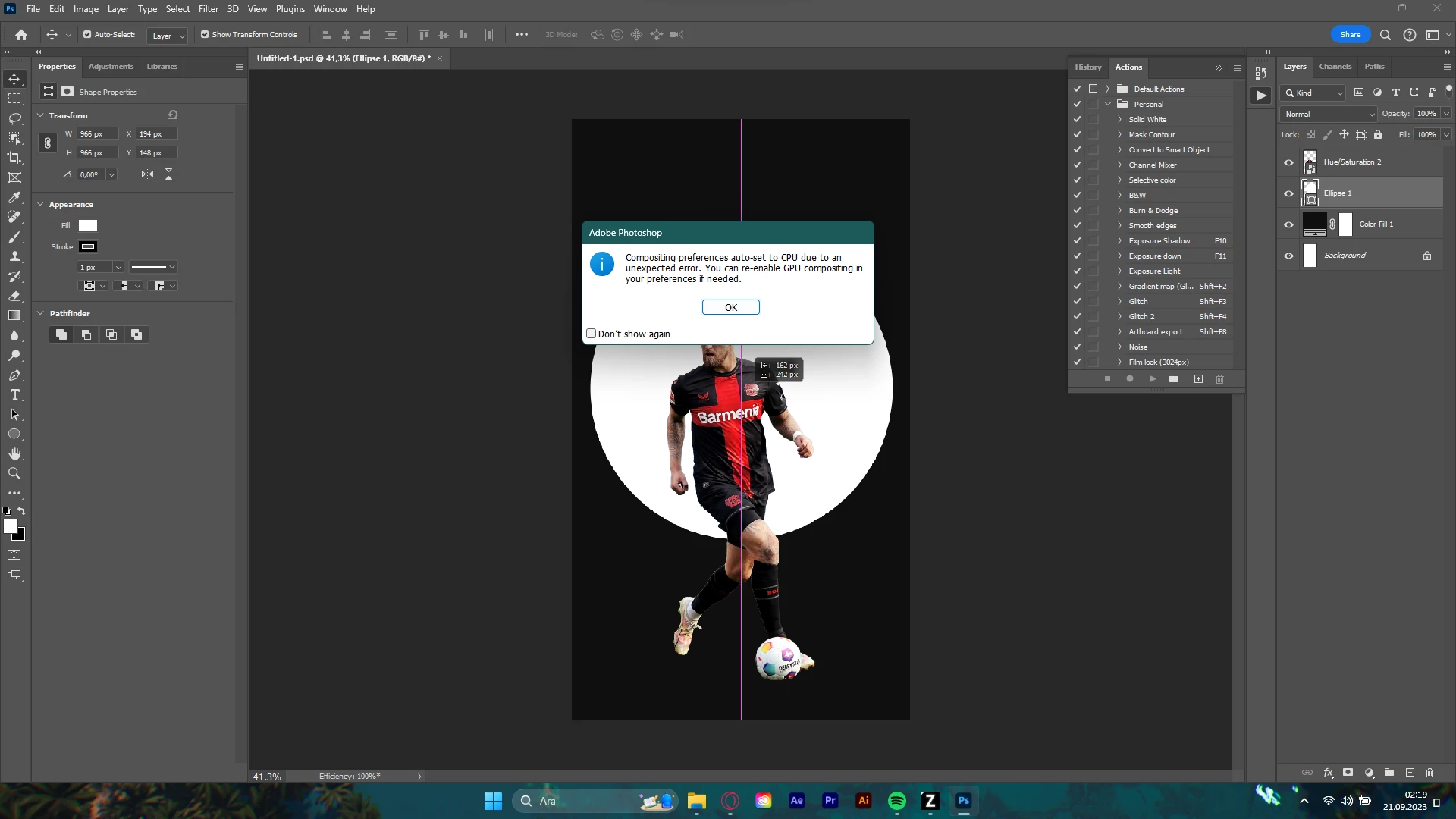Hide the Ellipse 1 layer
This screenshot has width=1456, height=819.
tap(1288, 193)
